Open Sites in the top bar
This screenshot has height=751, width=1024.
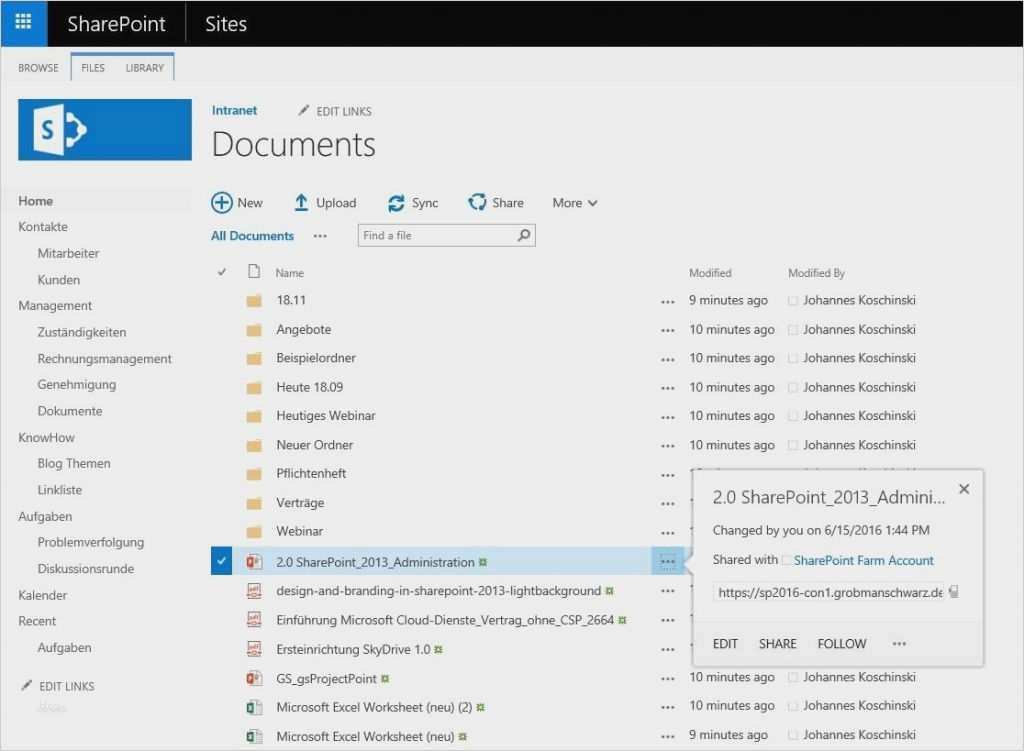click(x=226, y=24)
